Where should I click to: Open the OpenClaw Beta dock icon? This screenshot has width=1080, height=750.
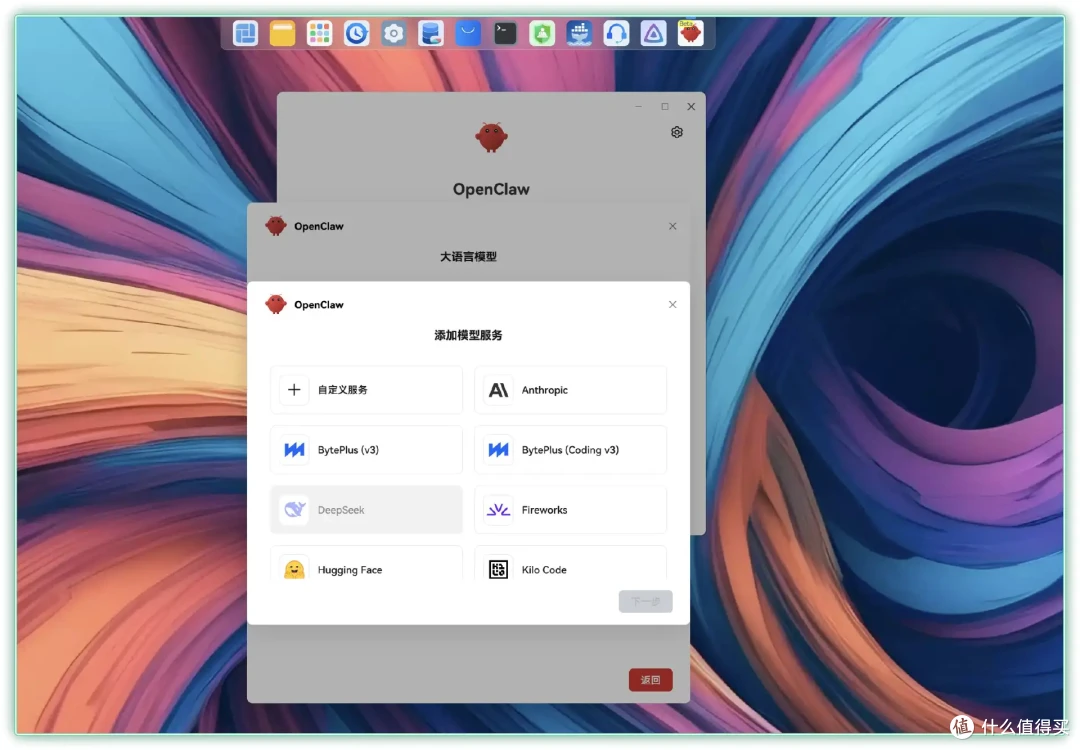(690, 33)
